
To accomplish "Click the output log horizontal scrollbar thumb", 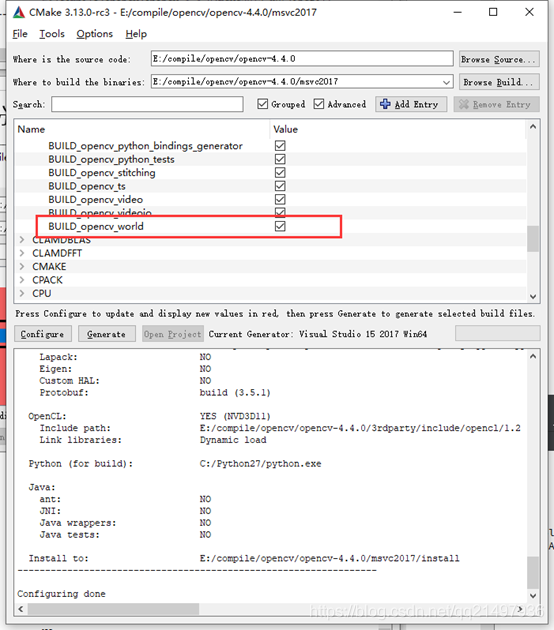I will point(113,609).
